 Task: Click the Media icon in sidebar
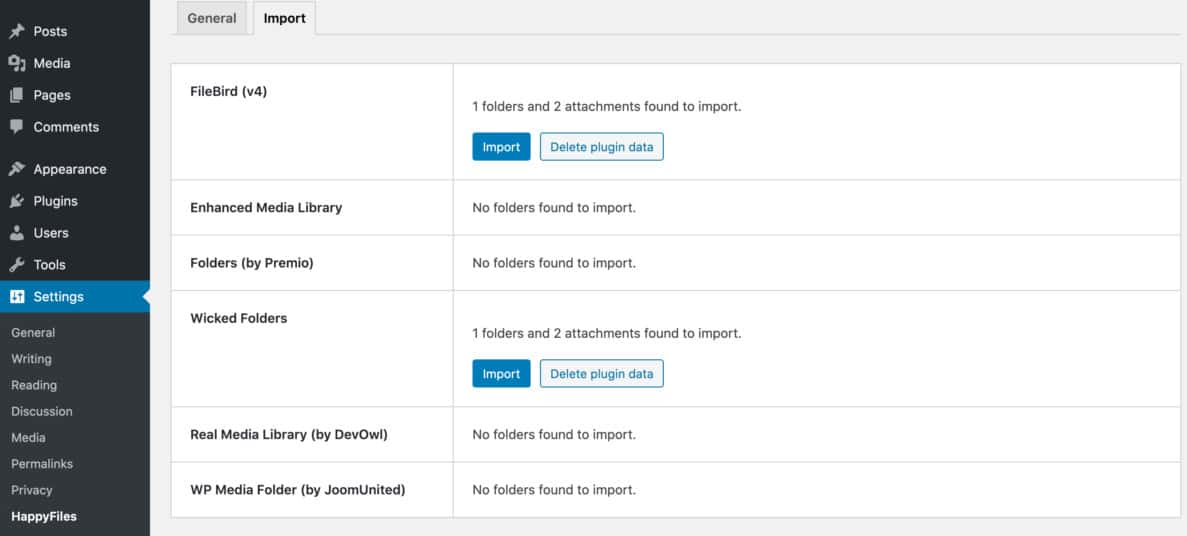point(17,63)
